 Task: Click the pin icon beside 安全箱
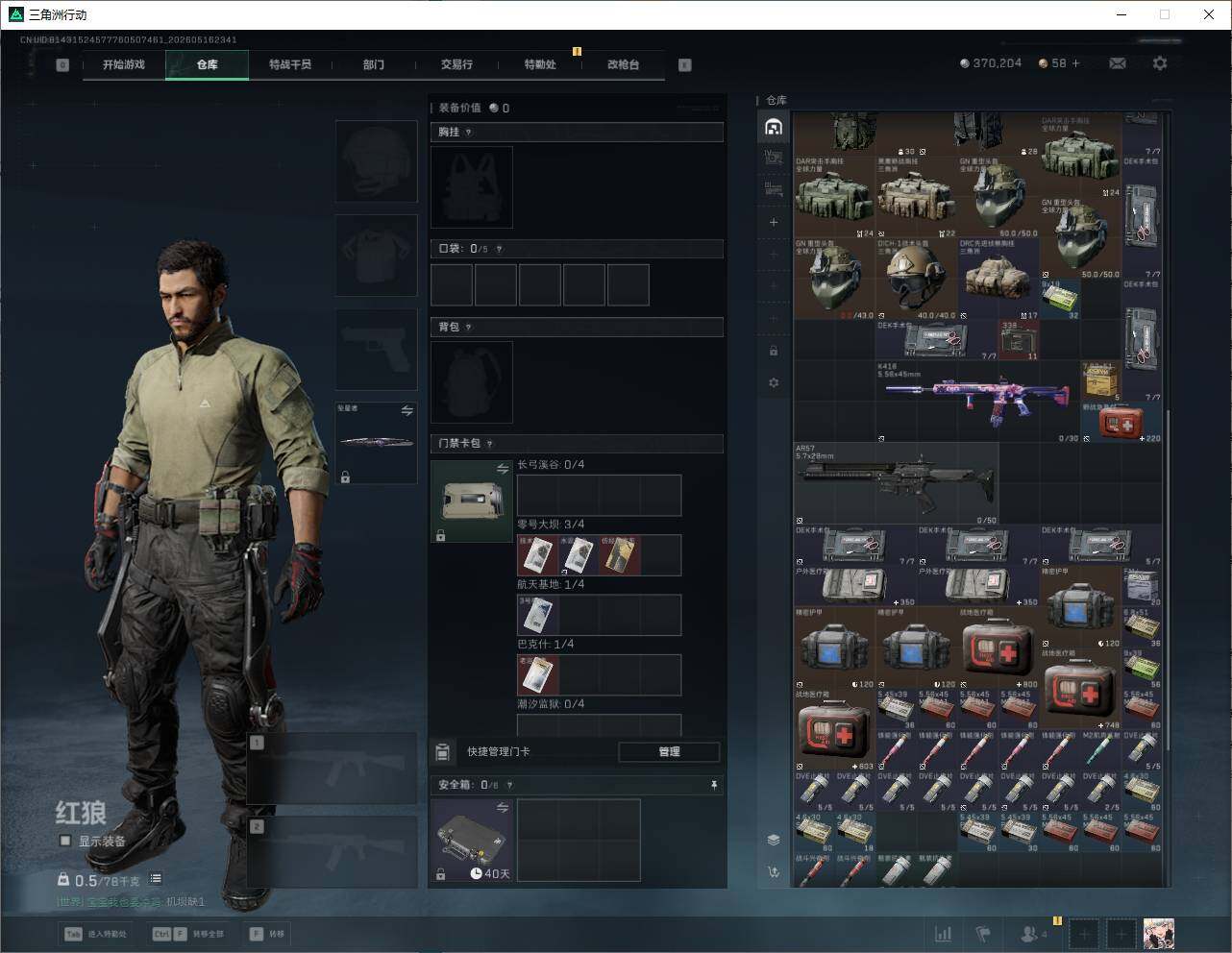[x=714, y=785]
